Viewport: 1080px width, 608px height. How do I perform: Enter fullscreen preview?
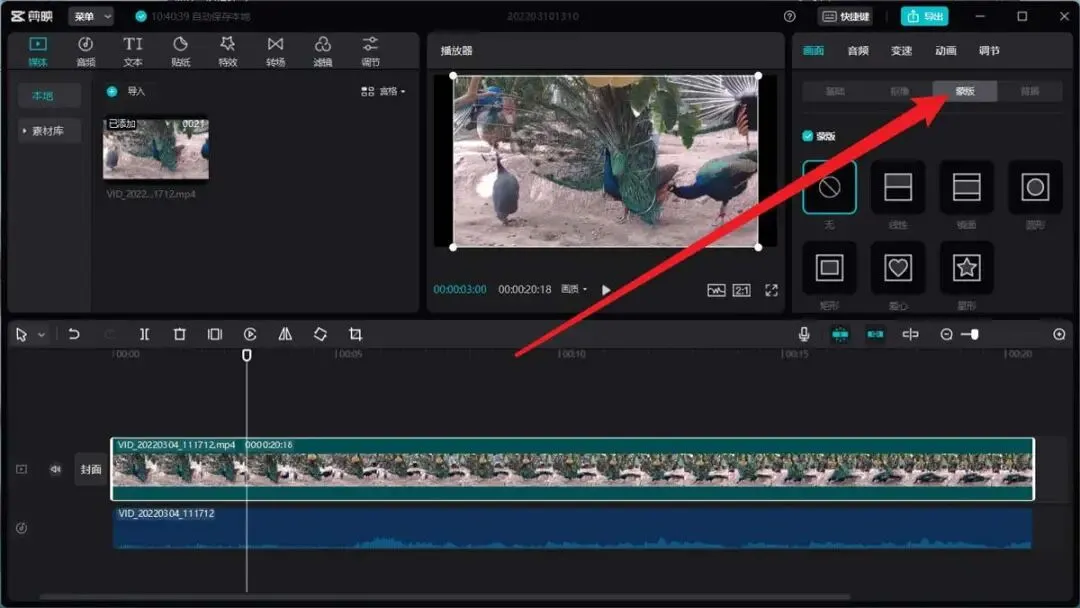[x=771, y=290]
